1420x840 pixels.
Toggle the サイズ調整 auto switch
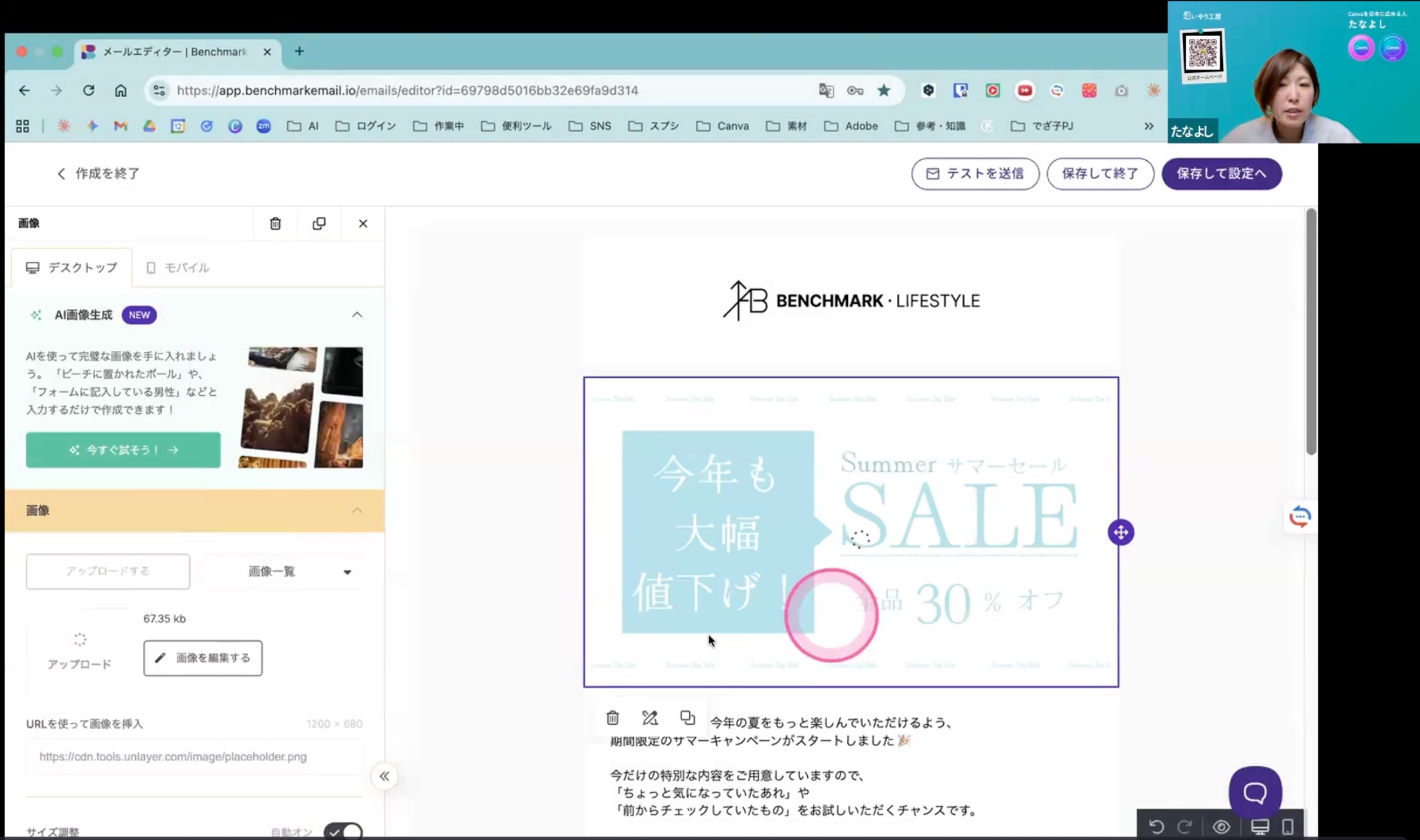click(x=343, y=831)
